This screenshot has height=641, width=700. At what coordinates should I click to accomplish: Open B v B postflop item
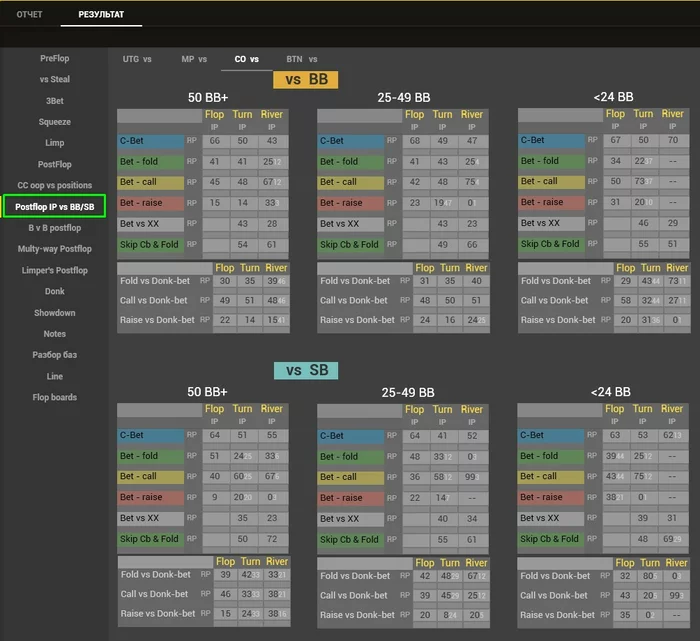coord(54,228)
